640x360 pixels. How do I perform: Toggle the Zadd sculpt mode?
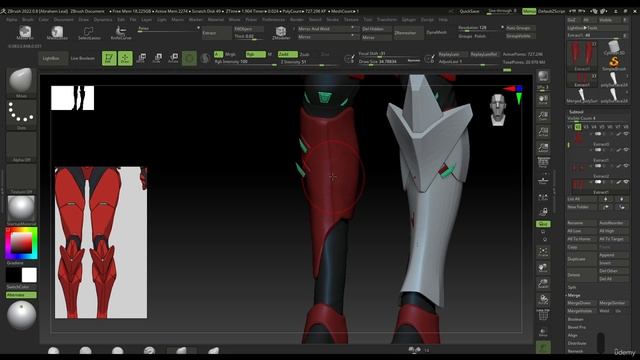point(287,54)
